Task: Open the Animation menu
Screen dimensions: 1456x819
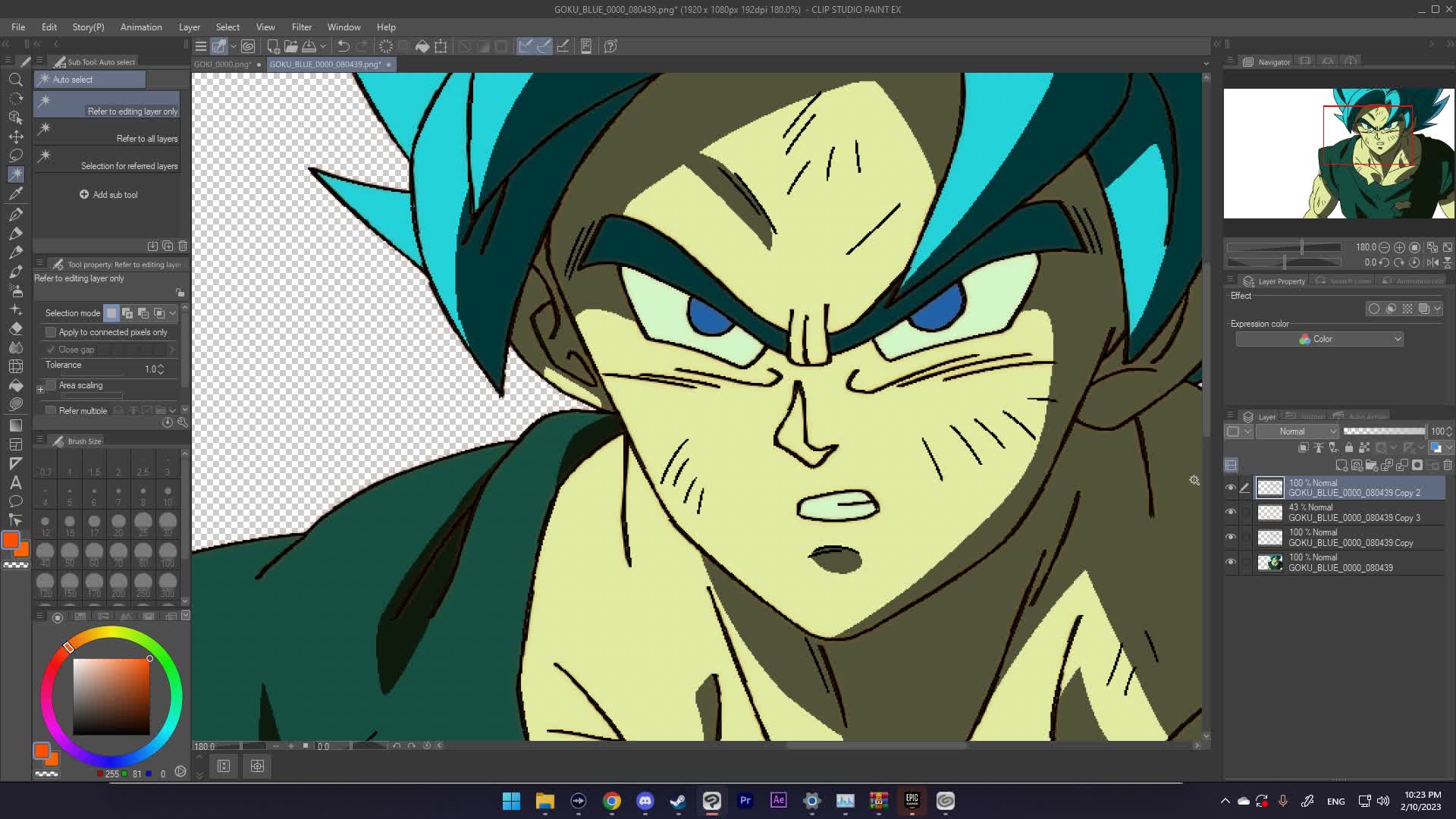Action: (x=141, y=27)
